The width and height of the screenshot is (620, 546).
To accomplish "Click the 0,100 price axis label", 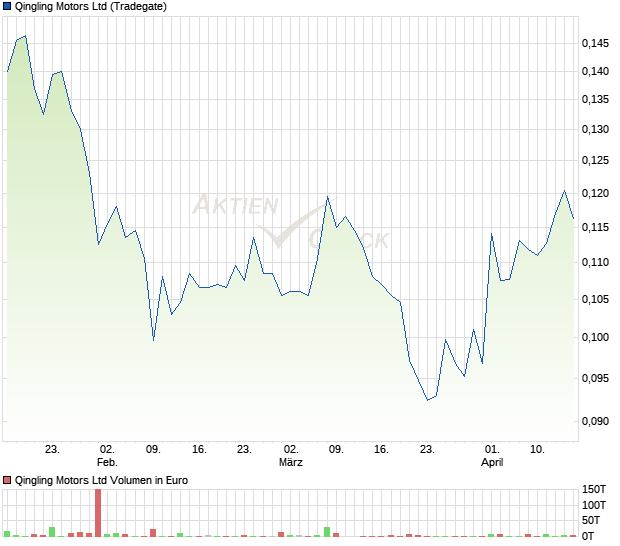I will 595,337.
